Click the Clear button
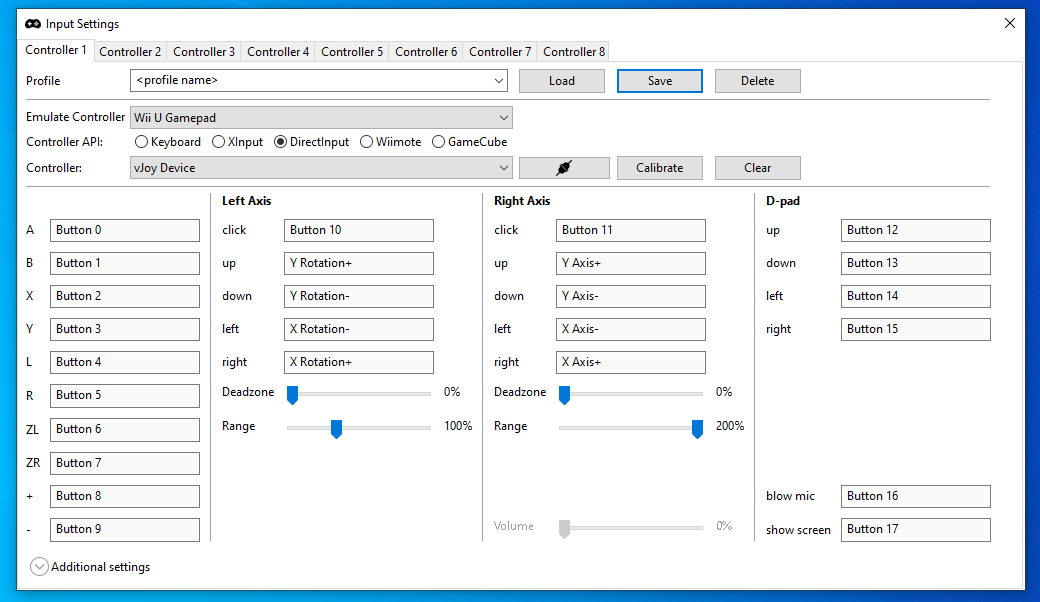 point(757,168)
